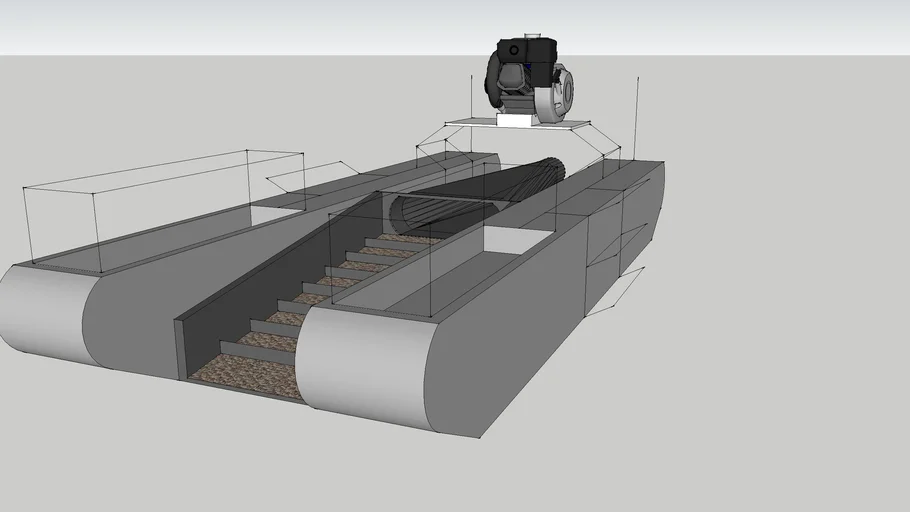Select the flat platform plate beneath the engine
This screenshot has height=512, width=910.
470,123
